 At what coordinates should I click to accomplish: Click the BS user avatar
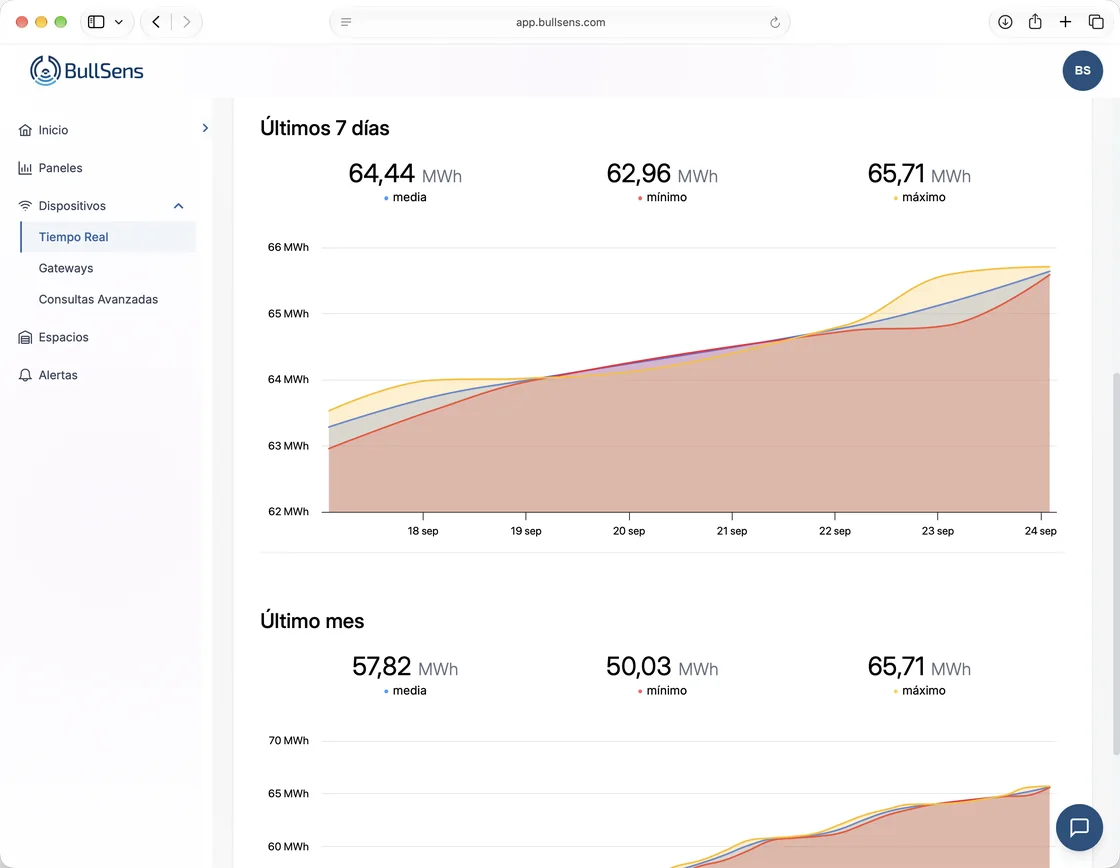[1082, 71]
